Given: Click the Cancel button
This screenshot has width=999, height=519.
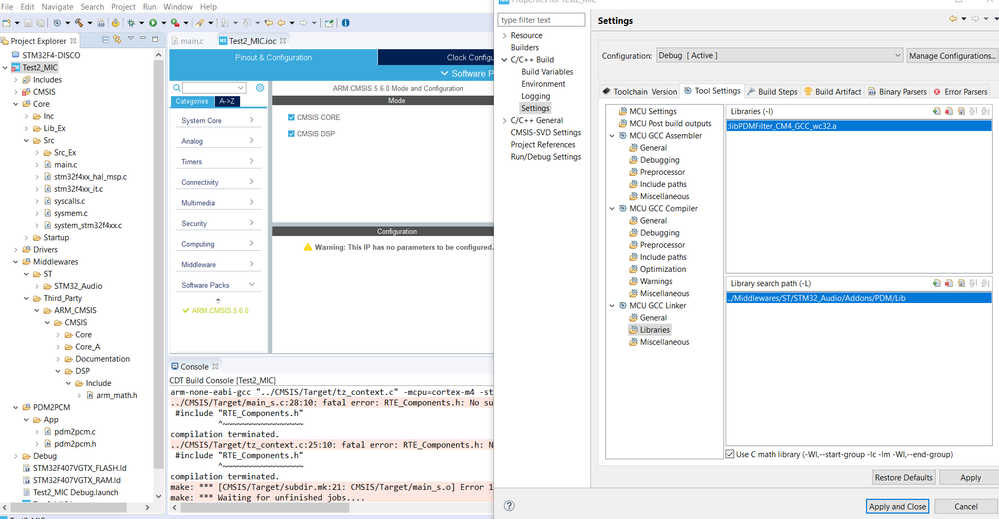Looking at the screenshot, I should pos(965,506).
